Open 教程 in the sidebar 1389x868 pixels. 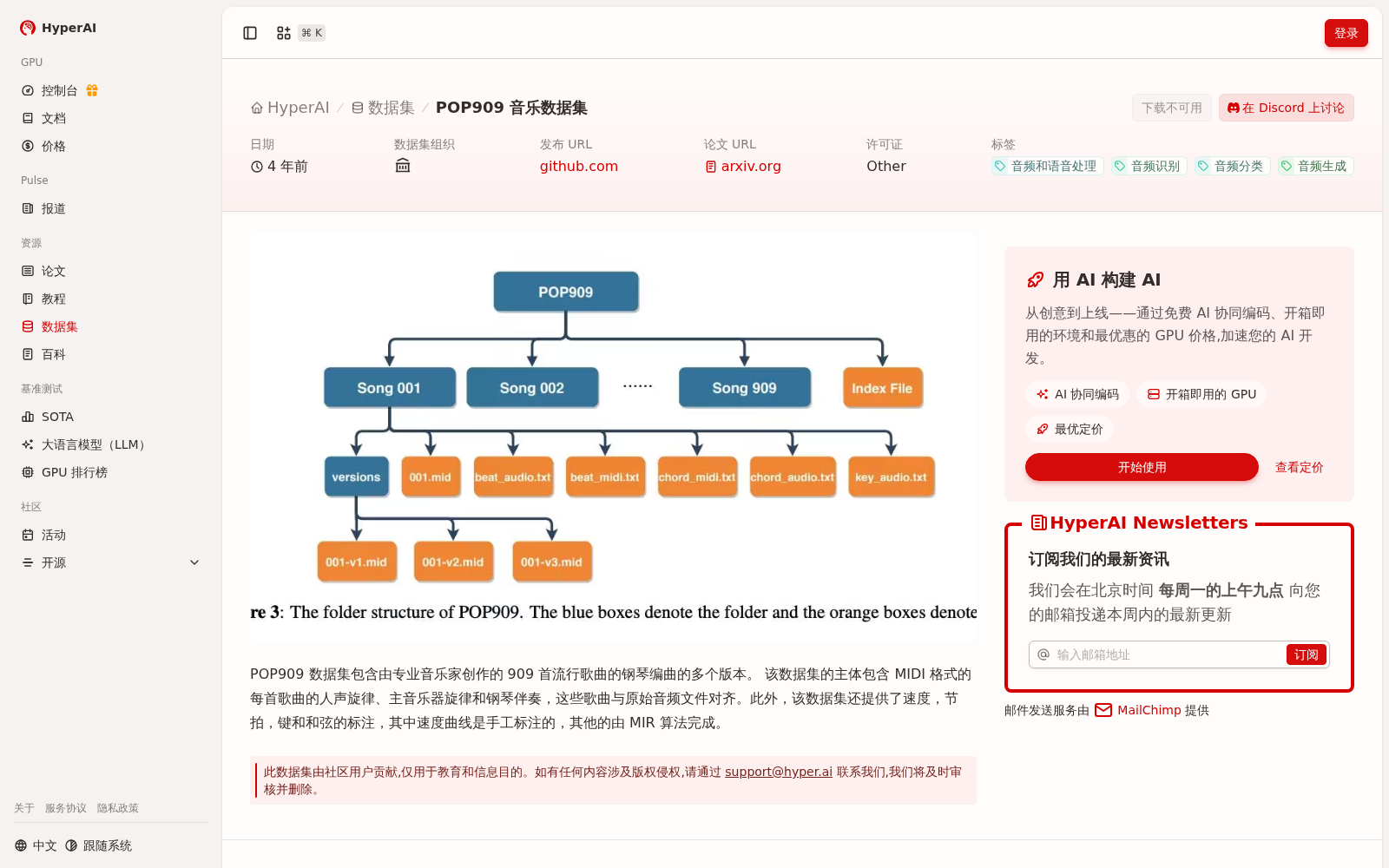click(x=111, y=299)
